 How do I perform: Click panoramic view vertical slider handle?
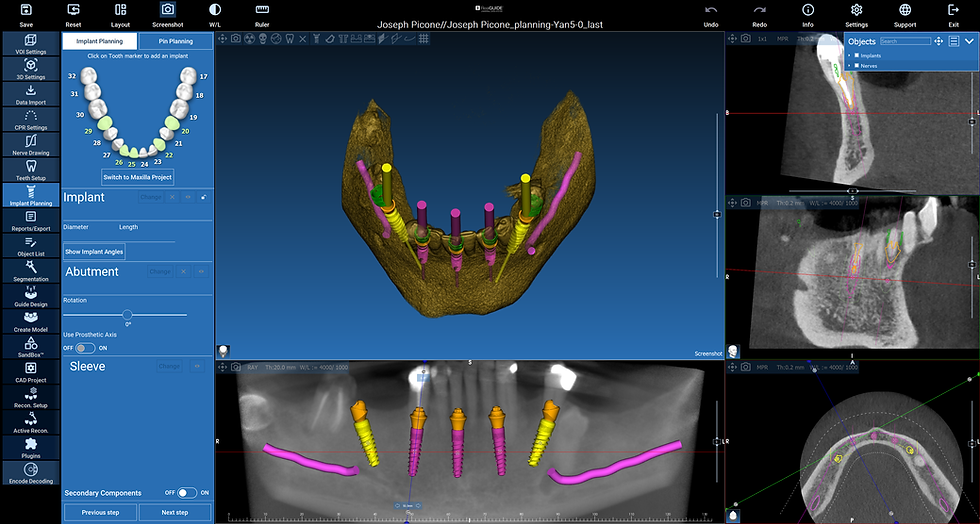[x=717, y=441]
